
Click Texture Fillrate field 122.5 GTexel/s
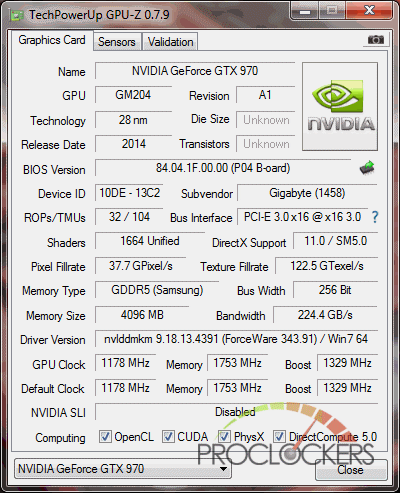pyautogui.click(x=326, y=266)
